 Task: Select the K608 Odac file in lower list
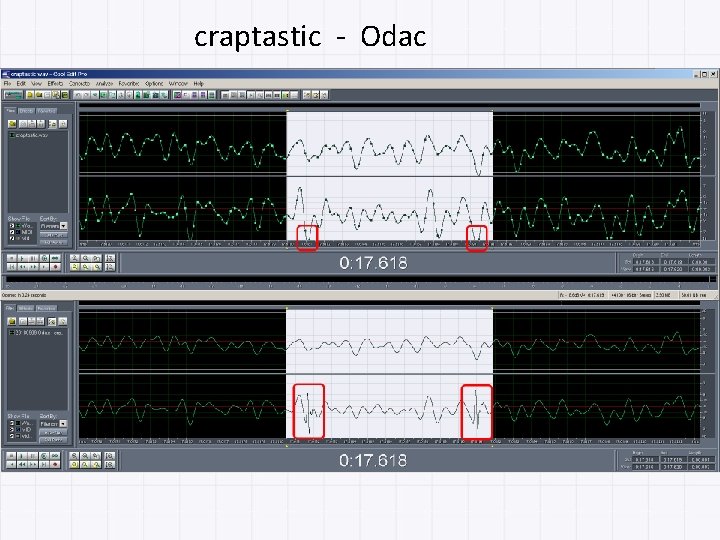point(36,332)
